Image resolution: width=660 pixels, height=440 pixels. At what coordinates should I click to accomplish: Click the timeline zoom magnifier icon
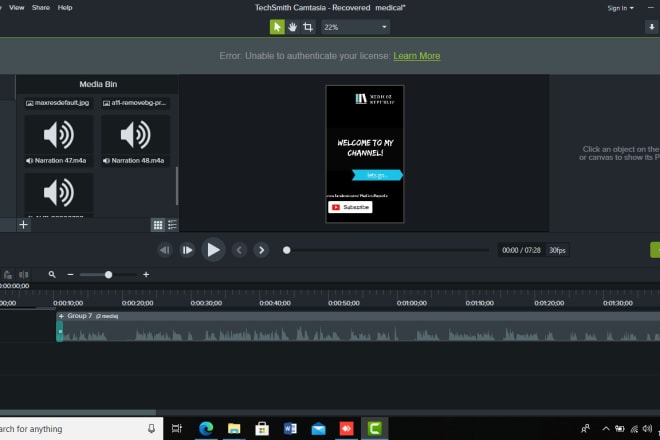[x=52, y=275]
